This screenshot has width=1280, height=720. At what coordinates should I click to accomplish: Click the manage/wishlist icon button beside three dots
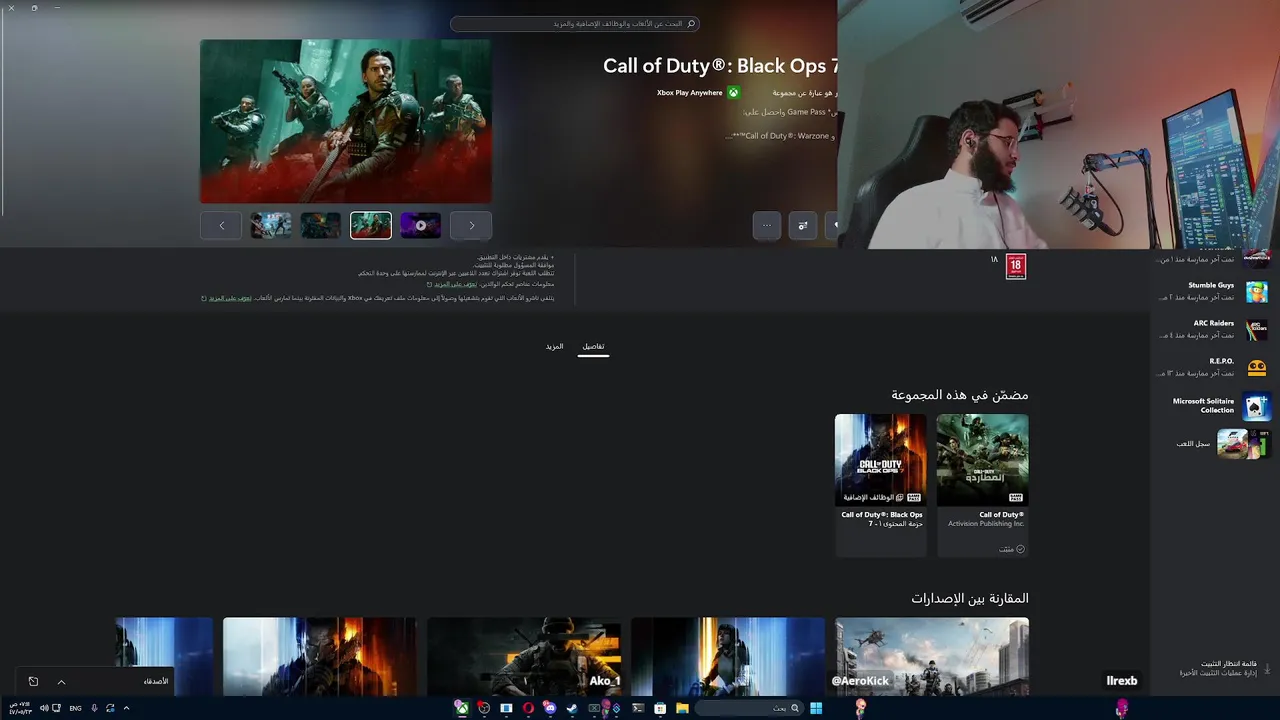coord(803,225)
